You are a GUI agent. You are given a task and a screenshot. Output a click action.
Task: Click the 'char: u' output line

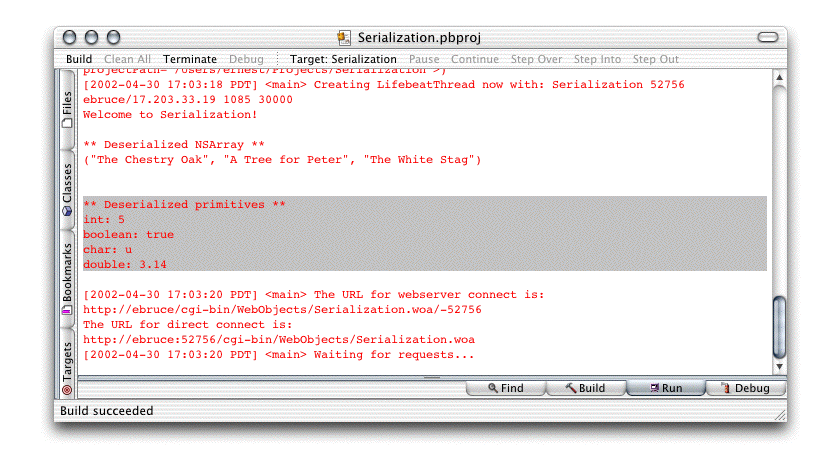coord(107,249)
